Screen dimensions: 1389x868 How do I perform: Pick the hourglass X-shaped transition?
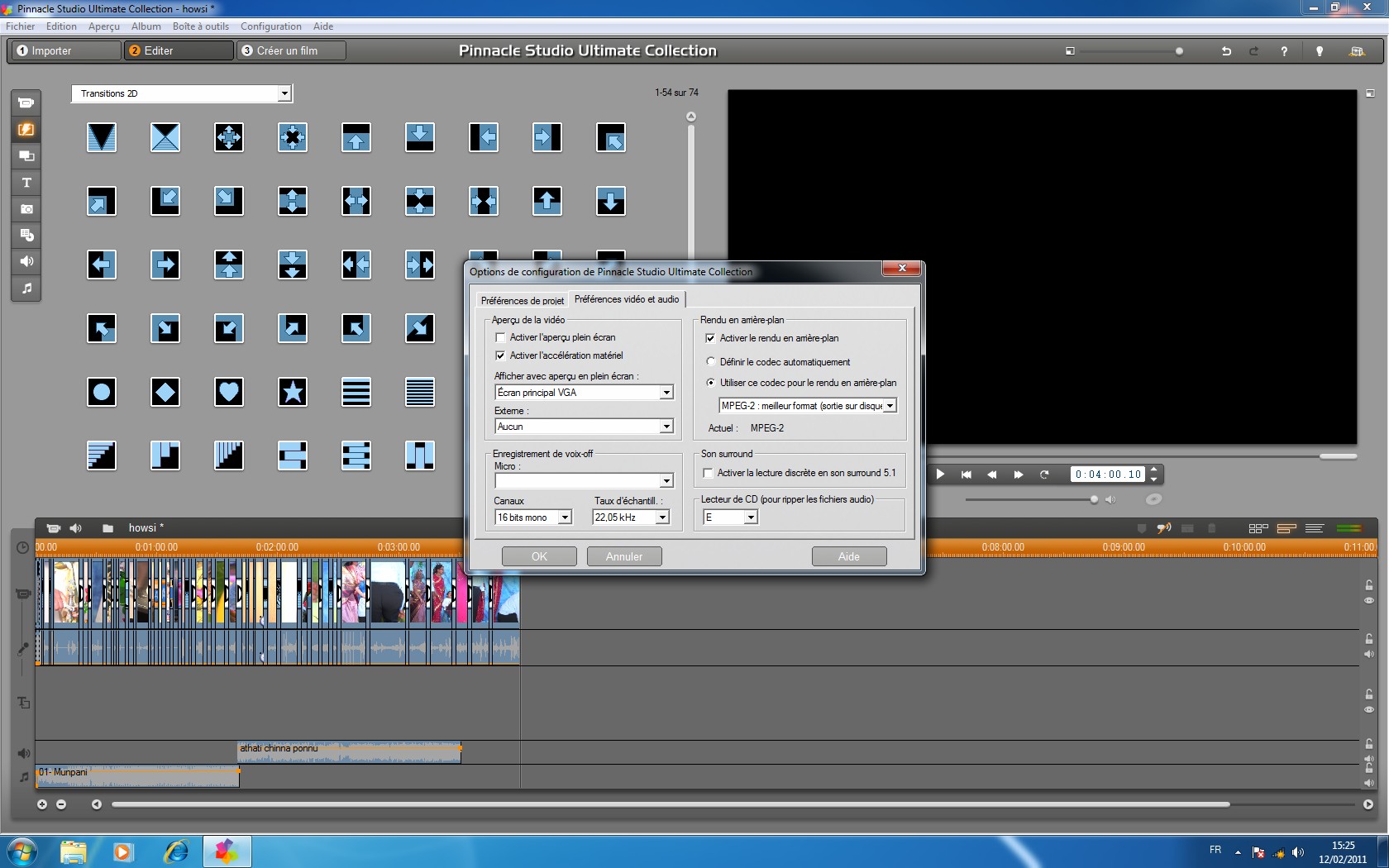[x=165, y=137]
